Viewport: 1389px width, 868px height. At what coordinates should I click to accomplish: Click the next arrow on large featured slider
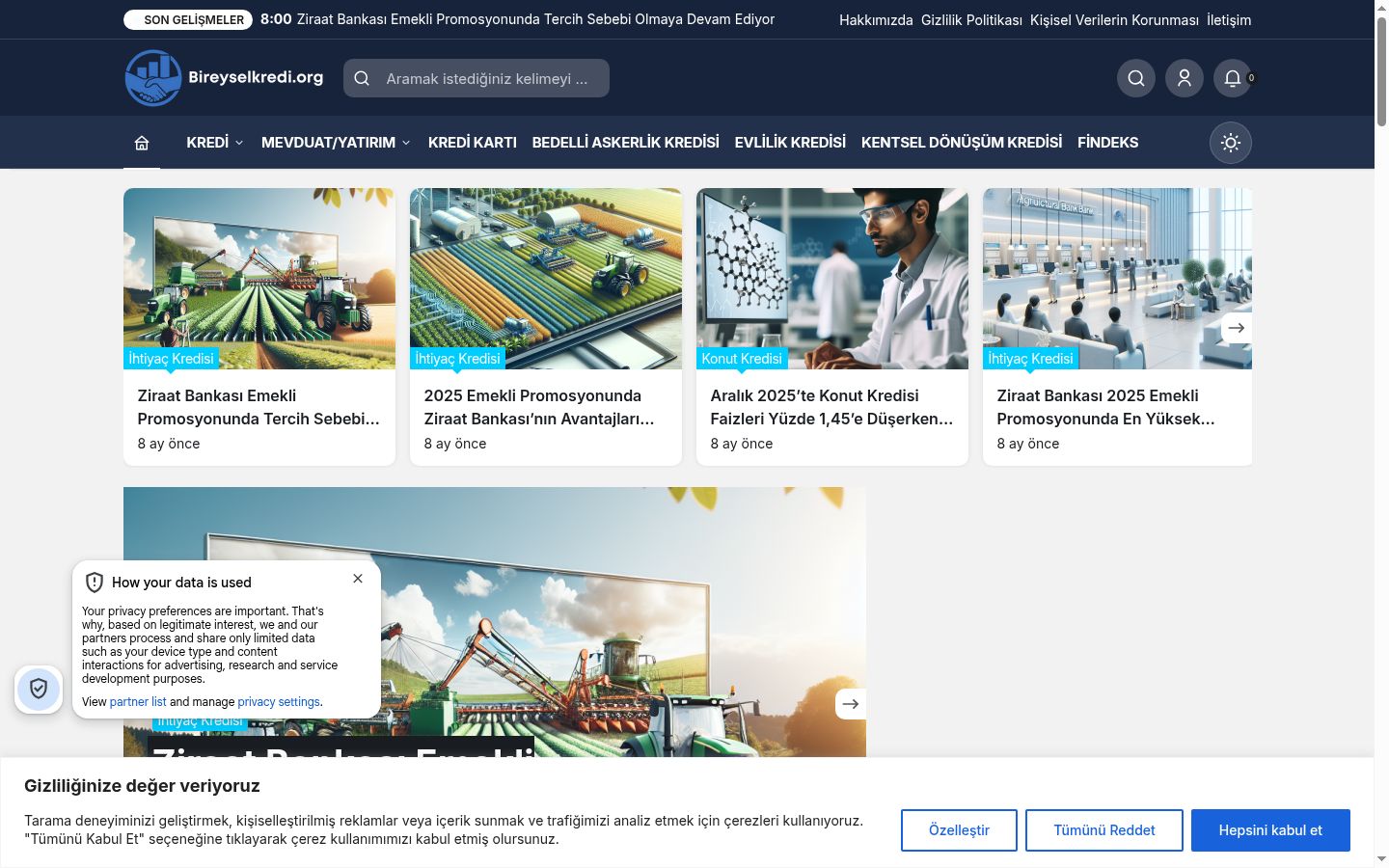click(x=851, y=704)
